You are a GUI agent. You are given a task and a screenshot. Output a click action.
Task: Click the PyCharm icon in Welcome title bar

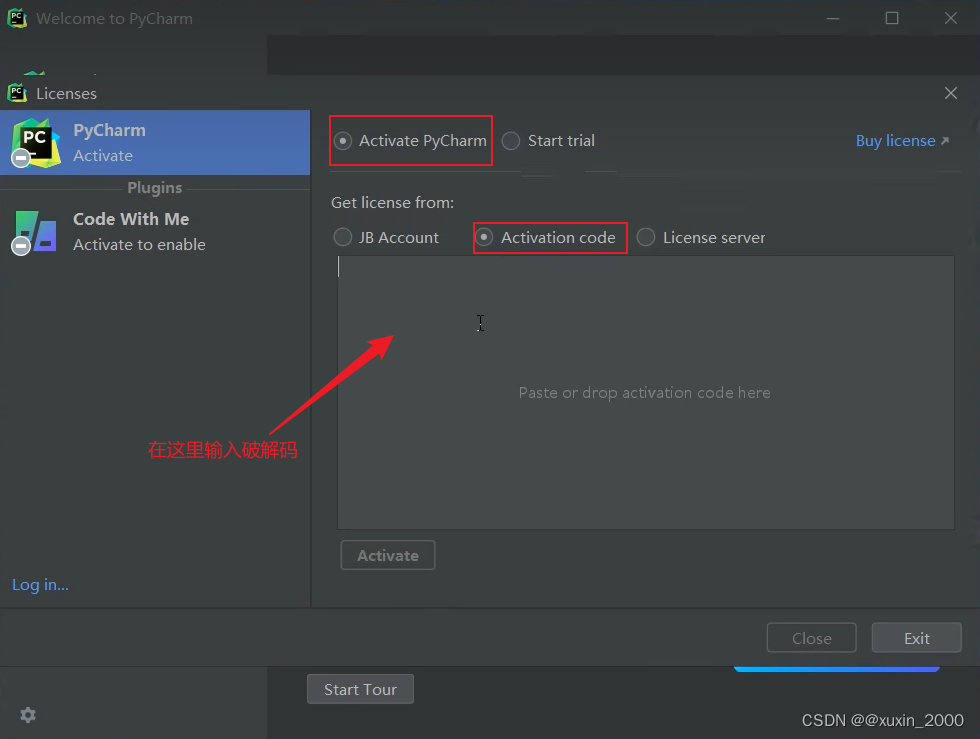[x=17, y=18]
